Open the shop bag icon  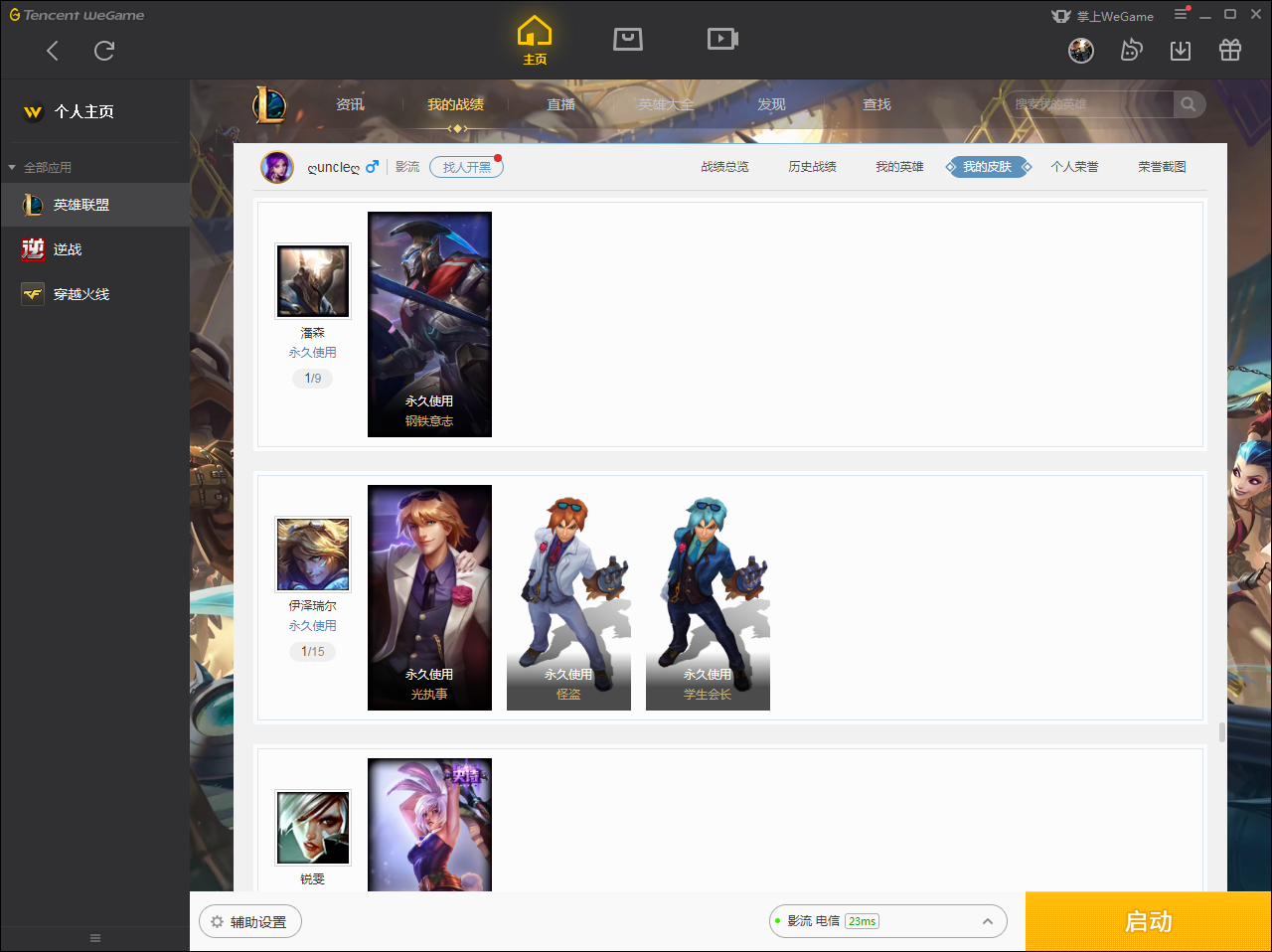point(628,39)
